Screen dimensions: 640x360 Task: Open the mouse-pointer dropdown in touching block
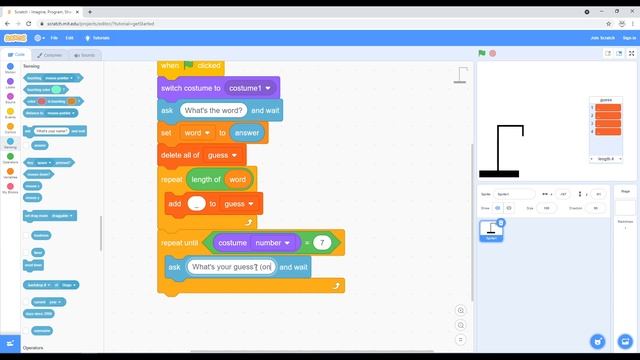click(x=71, y=78)
